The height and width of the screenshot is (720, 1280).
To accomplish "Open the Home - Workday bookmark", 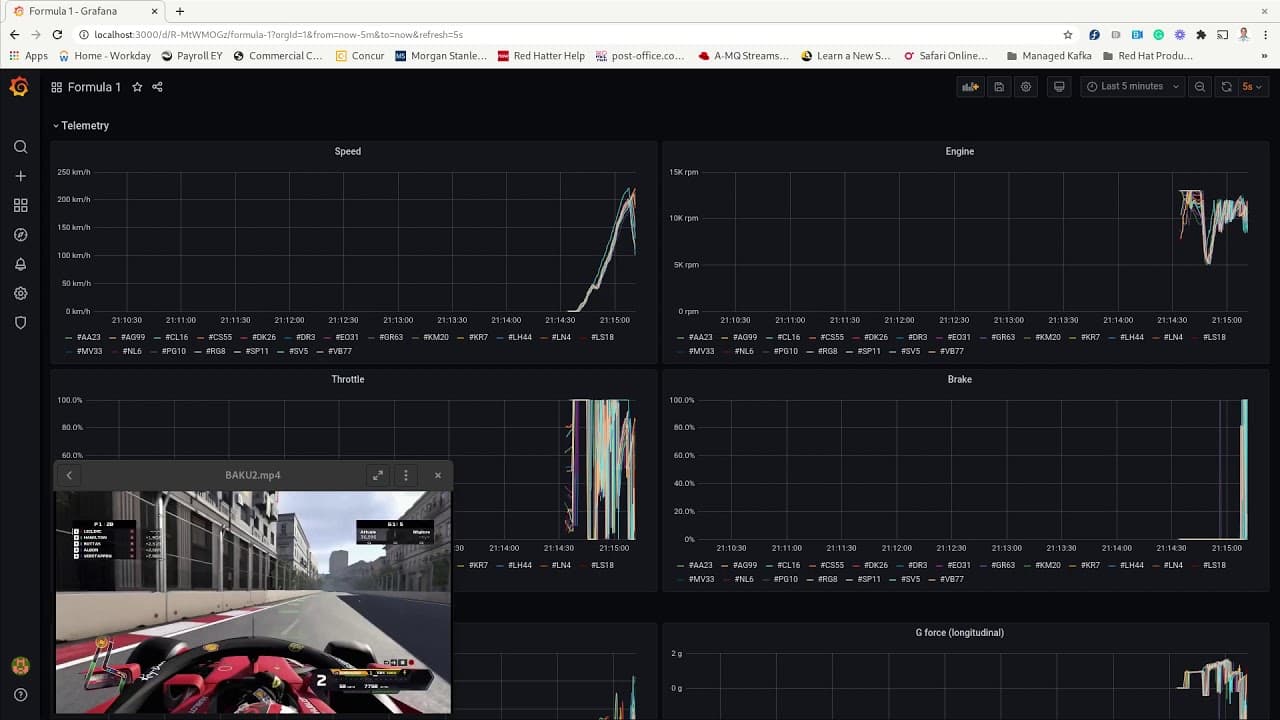I will [105, 56].
